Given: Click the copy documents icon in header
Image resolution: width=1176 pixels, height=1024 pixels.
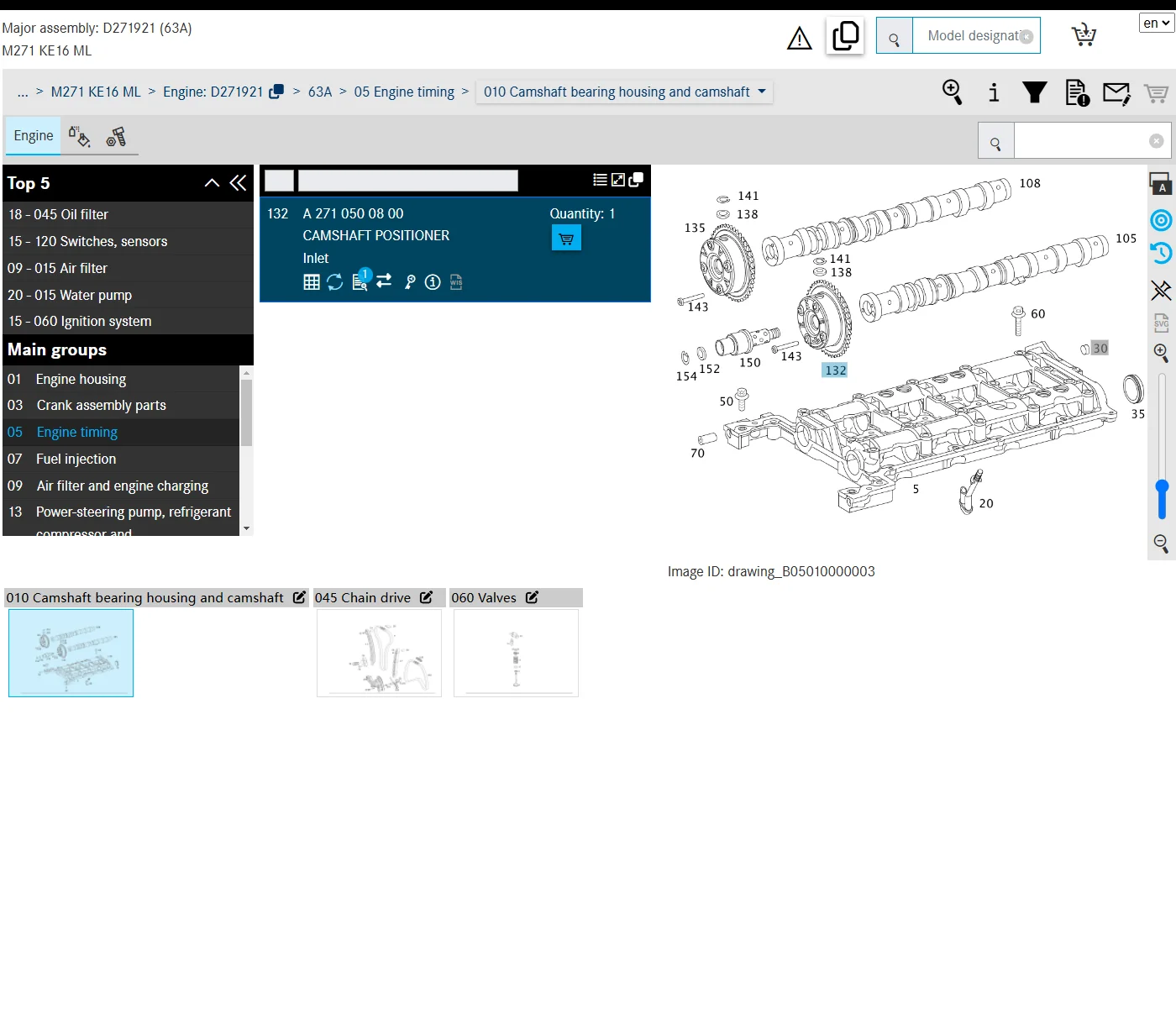Looking at the screenshot, I should click(x=845, y=35).
